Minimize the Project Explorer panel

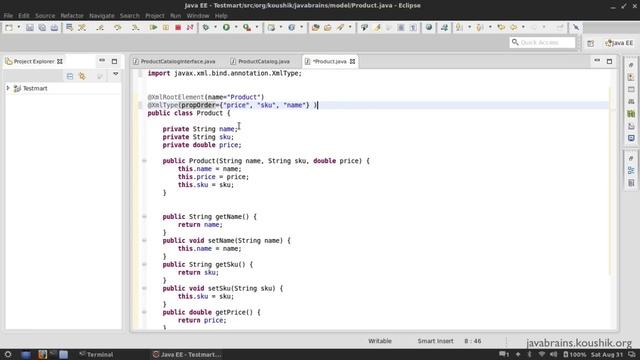(x=102, y=61)
